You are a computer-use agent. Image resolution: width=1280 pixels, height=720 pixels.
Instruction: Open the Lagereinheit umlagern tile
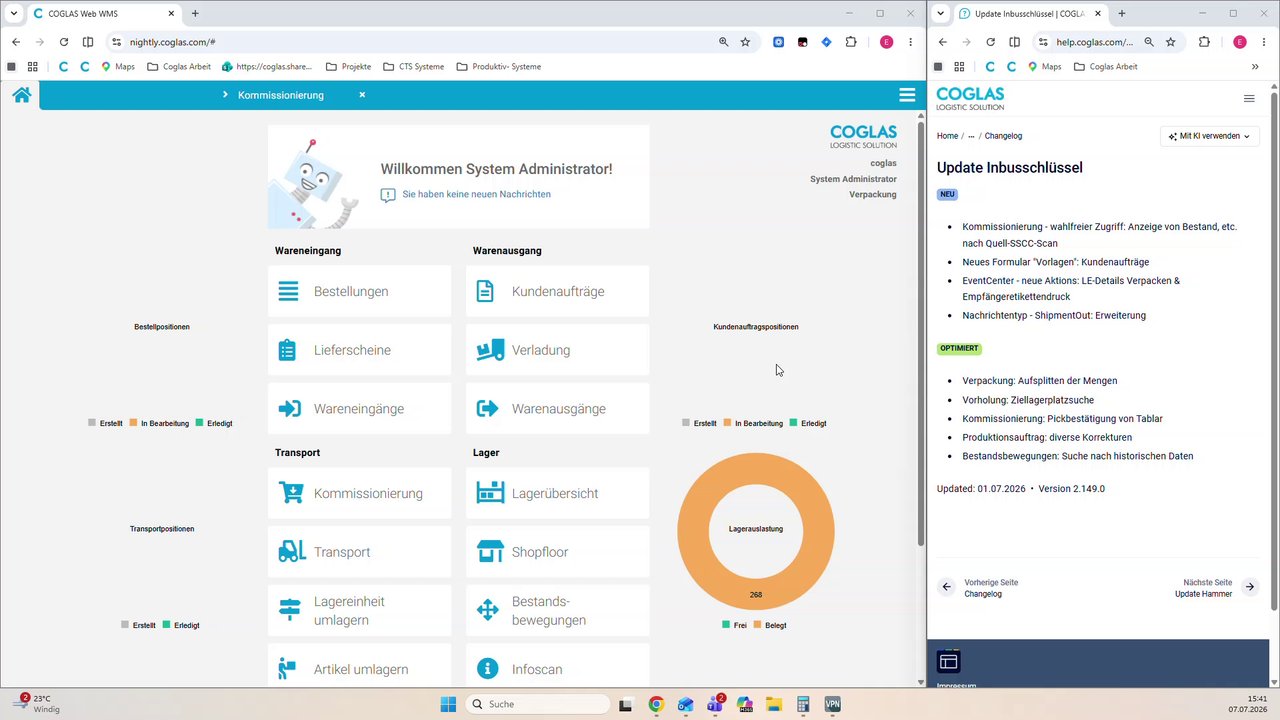pos(359,610)
